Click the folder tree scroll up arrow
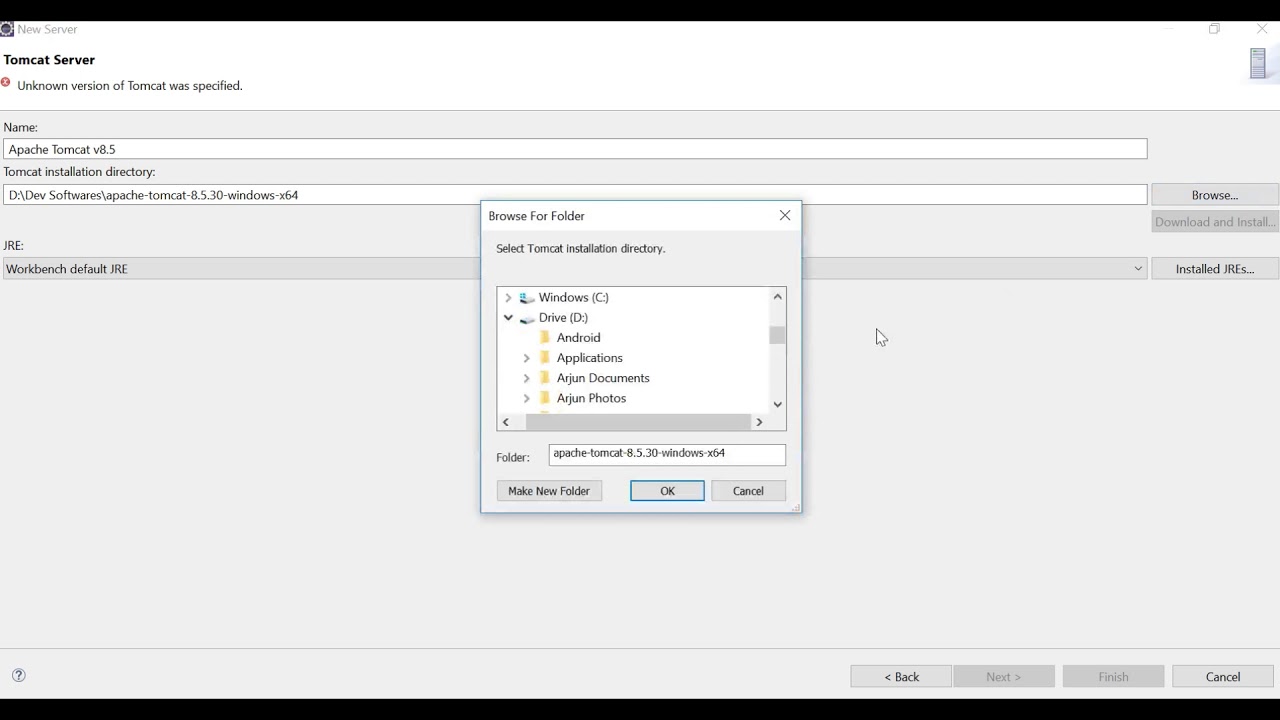 (x=777, y=296)
